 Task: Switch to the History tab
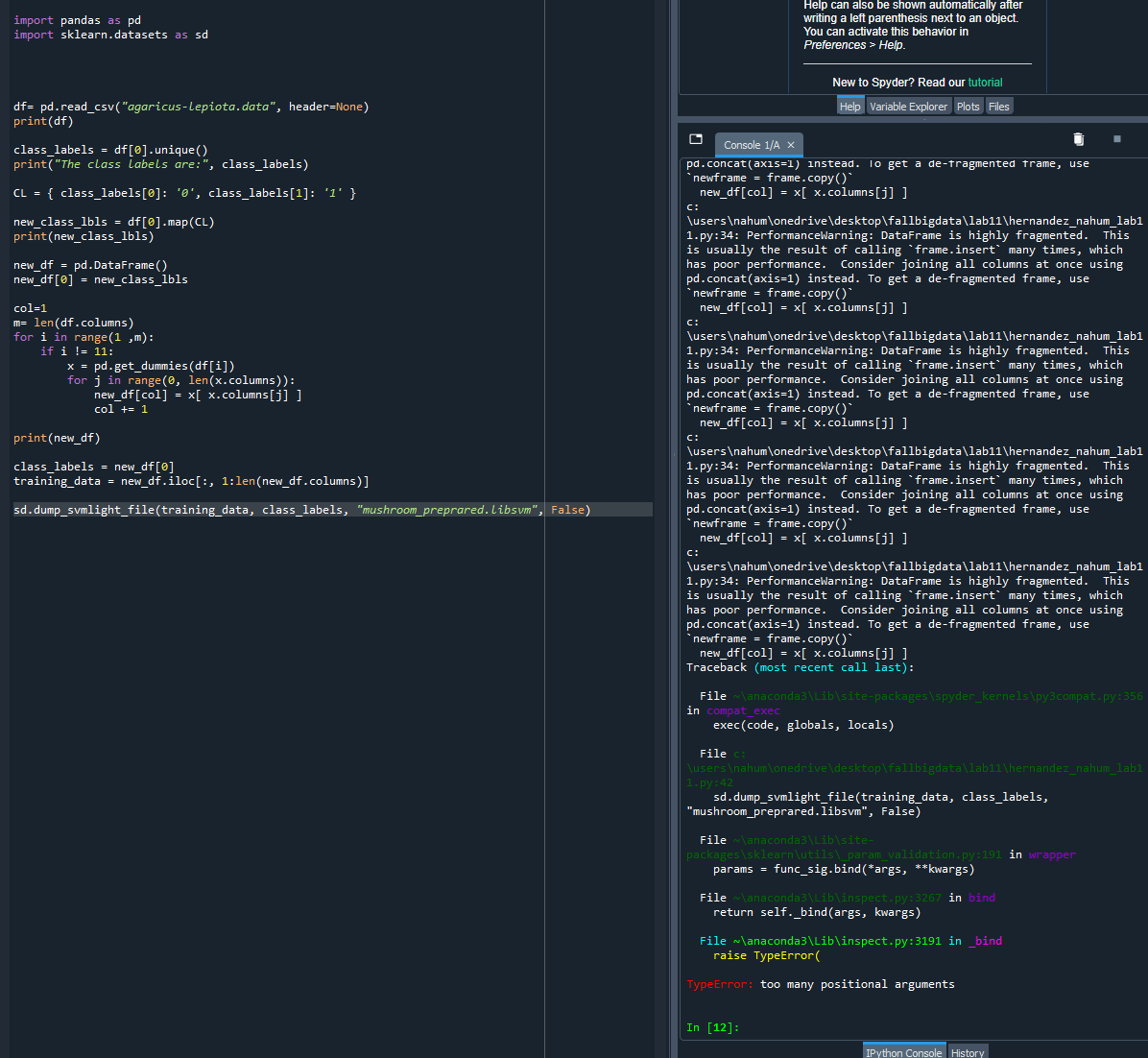(968, 1051)
